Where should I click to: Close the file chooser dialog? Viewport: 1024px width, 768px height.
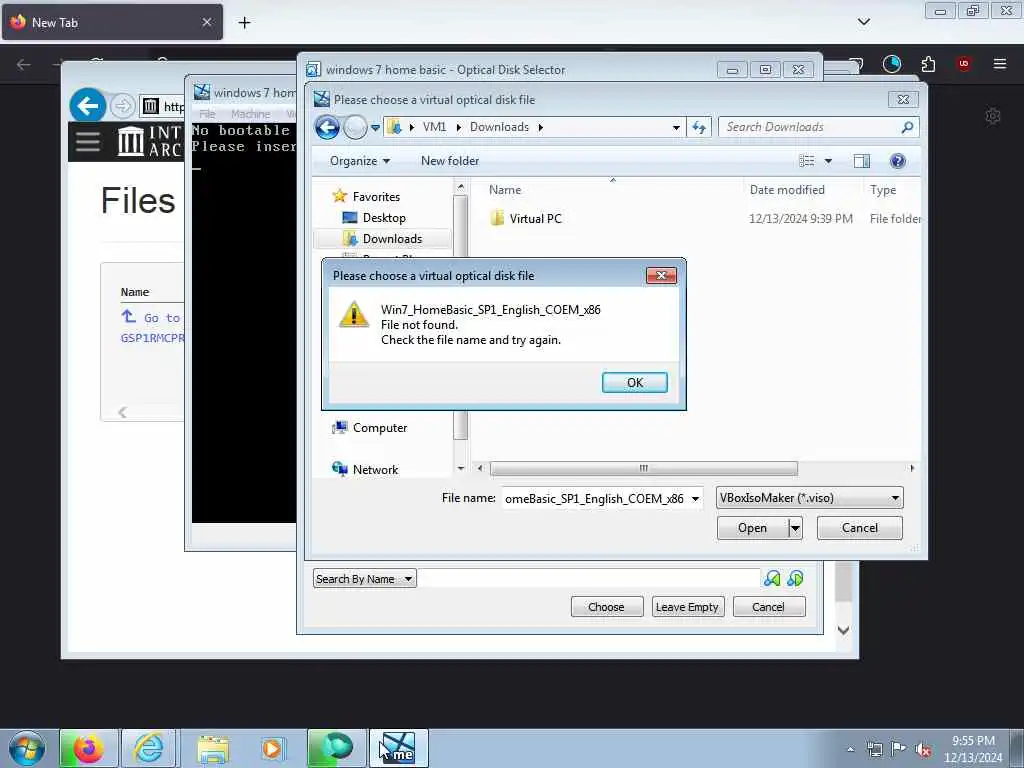[903, 99]
